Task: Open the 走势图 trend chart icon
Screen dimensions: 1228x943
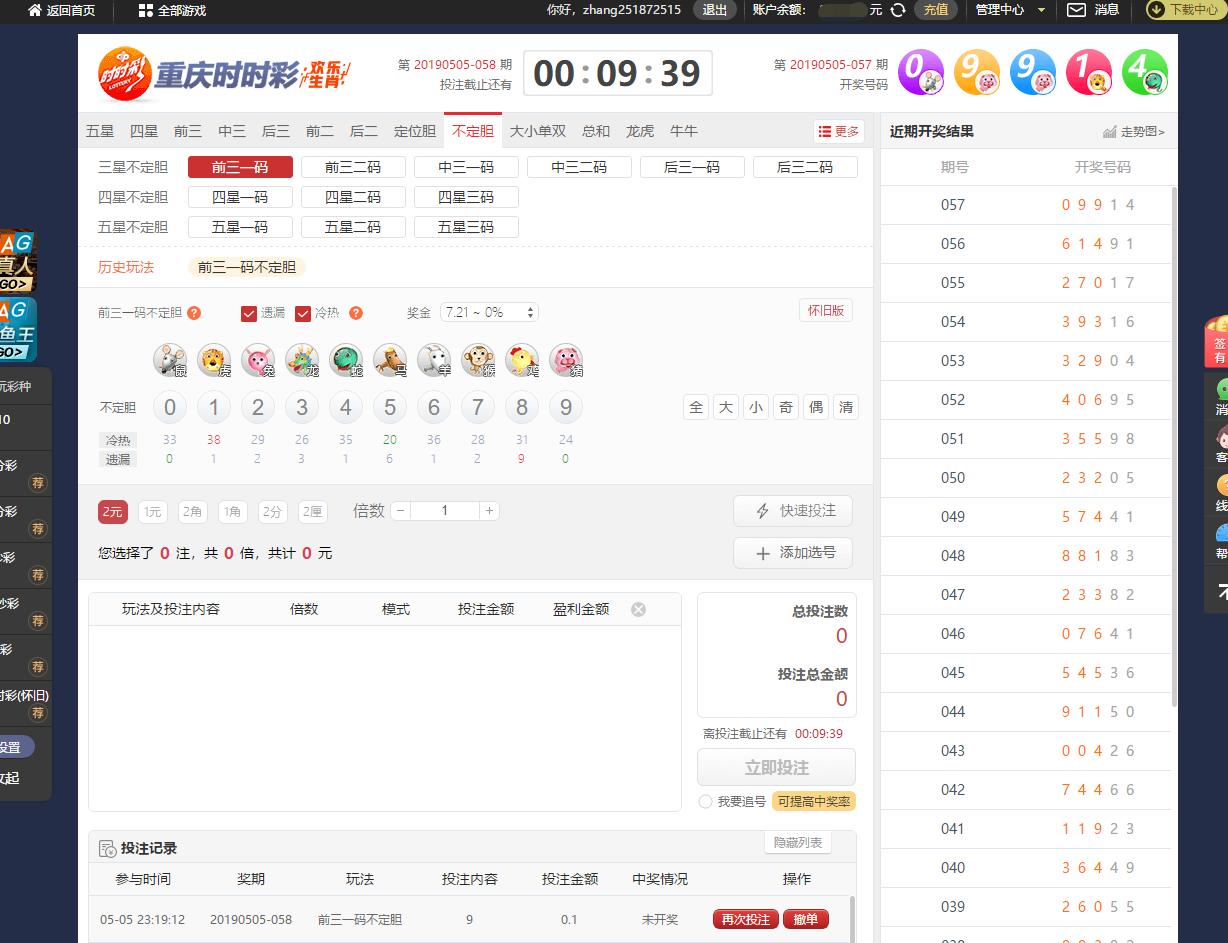Action: tap(1110, 132)
